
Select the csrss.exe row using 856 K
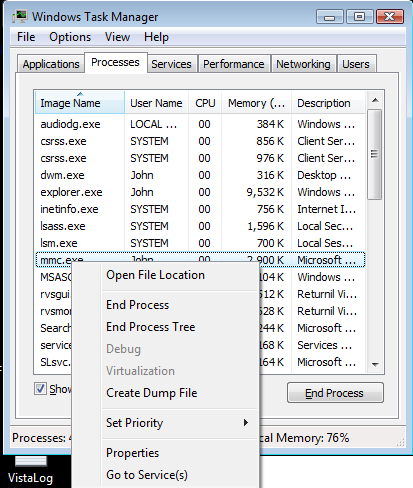[x=200, y=141]
